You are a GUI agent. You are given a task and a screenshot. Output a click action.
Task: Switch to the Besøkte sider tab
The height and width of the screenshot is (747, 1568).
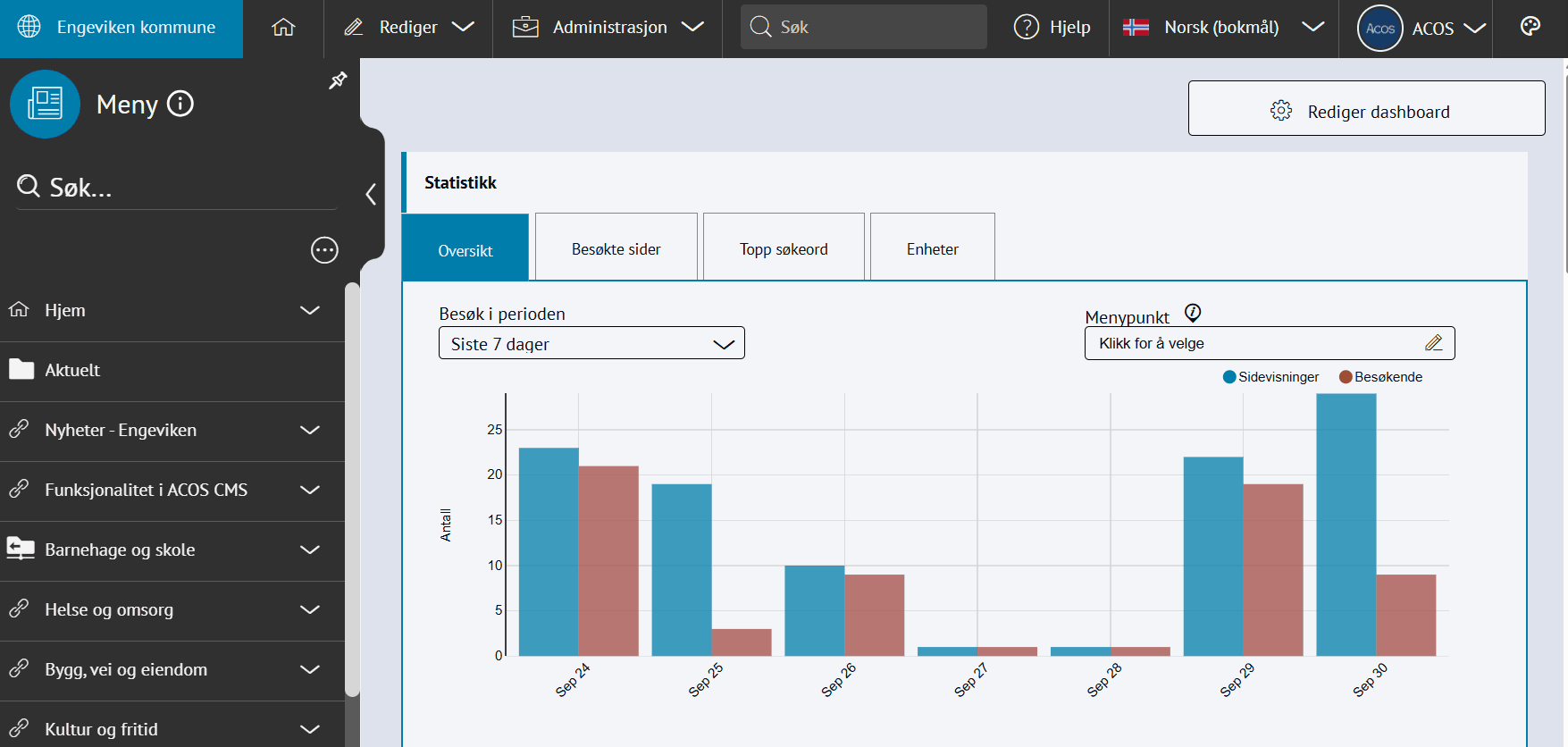pyautogui.click(x=616, y=249)
